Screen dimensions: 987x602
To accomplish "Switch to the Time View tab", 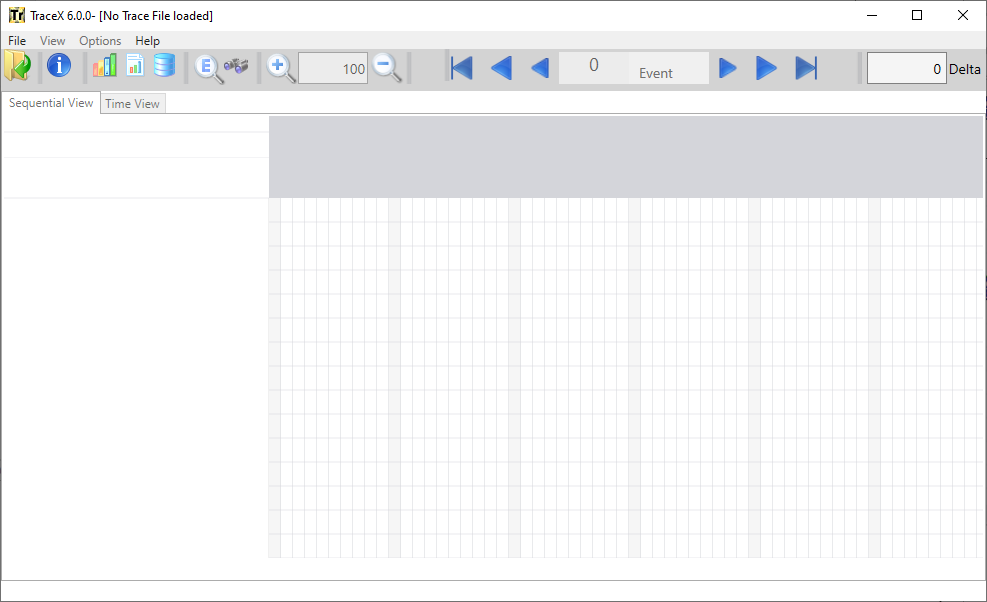I will [132, 103].
